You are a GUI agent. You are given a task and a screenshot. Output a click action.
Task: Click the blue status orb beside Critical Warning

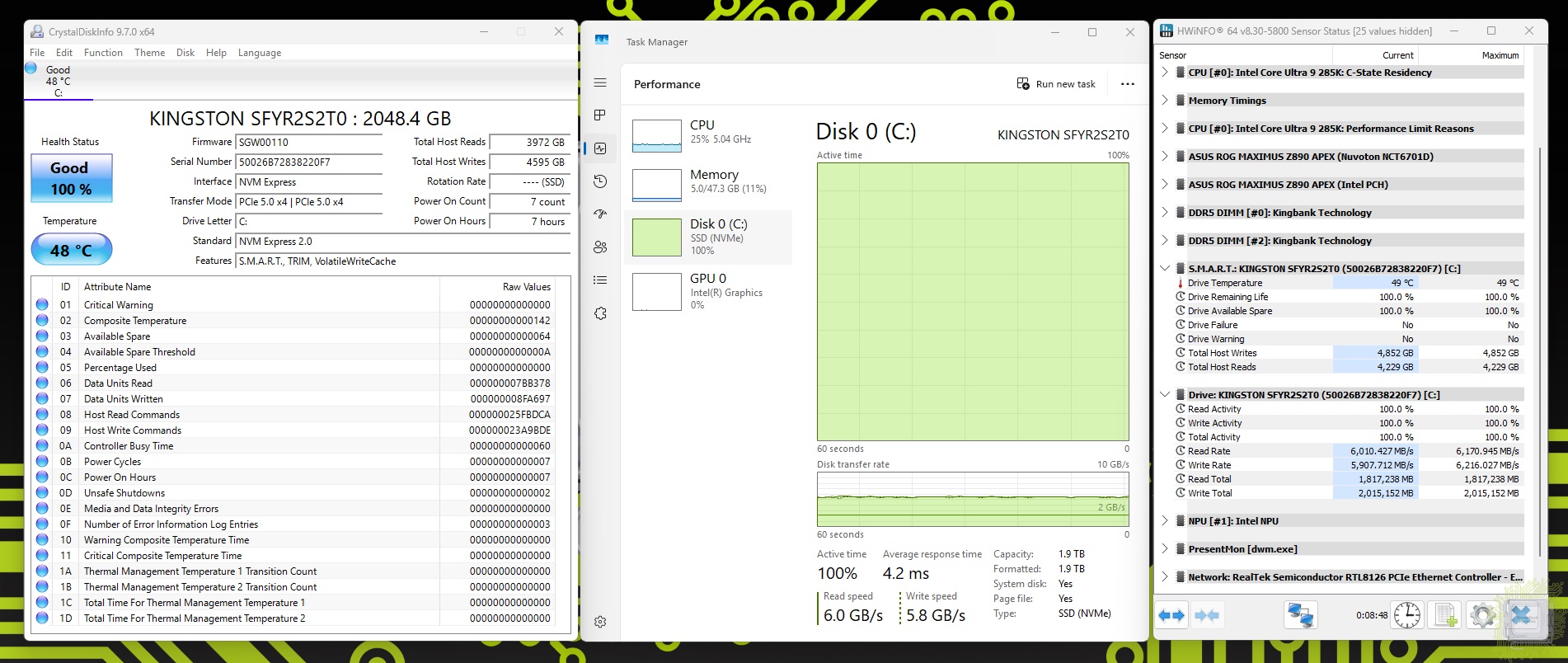42,305
